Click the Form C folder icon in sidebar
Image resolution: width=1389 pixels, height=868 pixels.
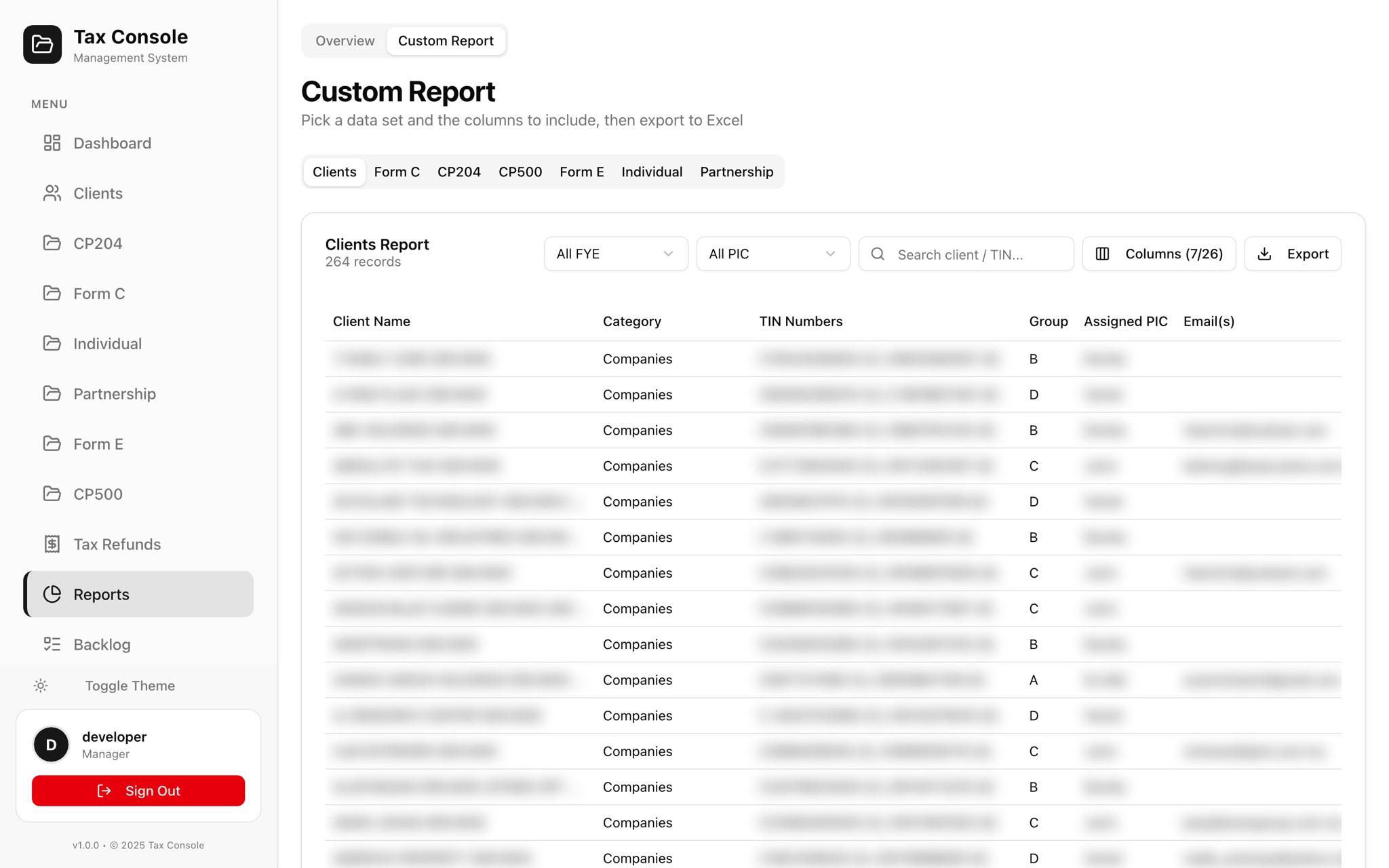[x=52, y=294]
